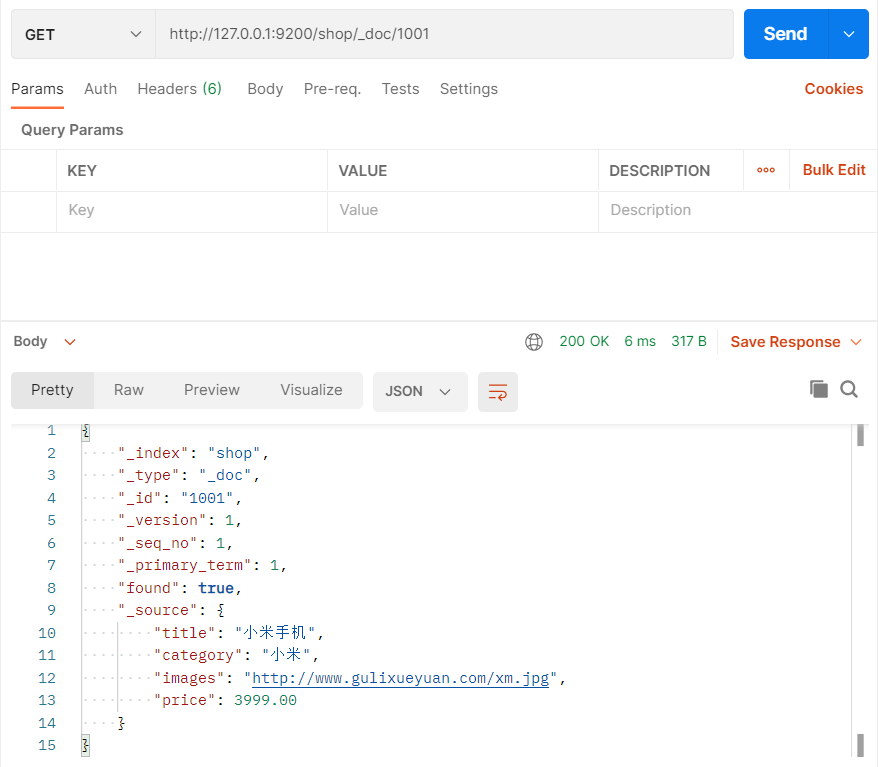Open the request Body tab
Viewport: 878px width, 767px height.
[x=265, y=89]
